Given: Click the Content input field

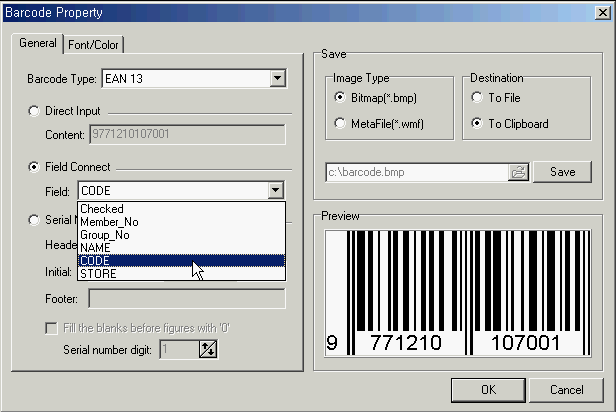Looking at the screenshot, I should click(187, 134).
